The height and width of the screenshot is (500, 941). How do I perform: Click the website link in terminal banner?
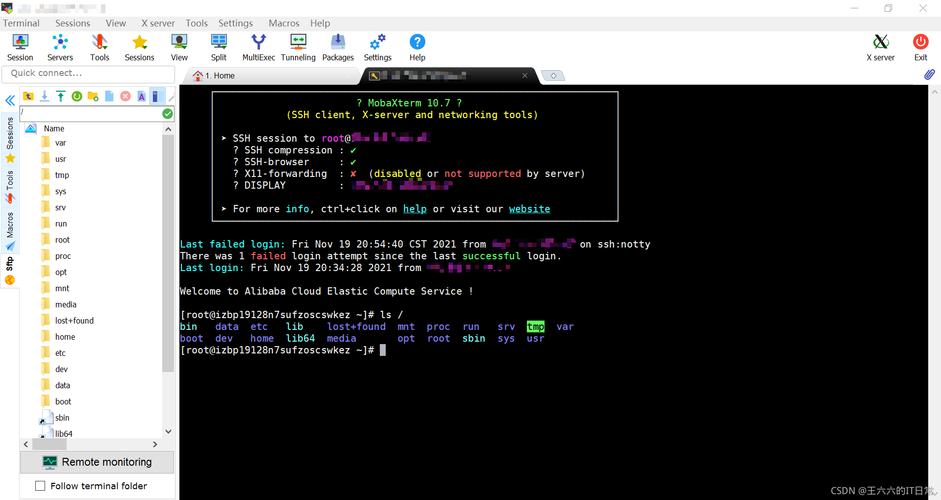point(529,209)
